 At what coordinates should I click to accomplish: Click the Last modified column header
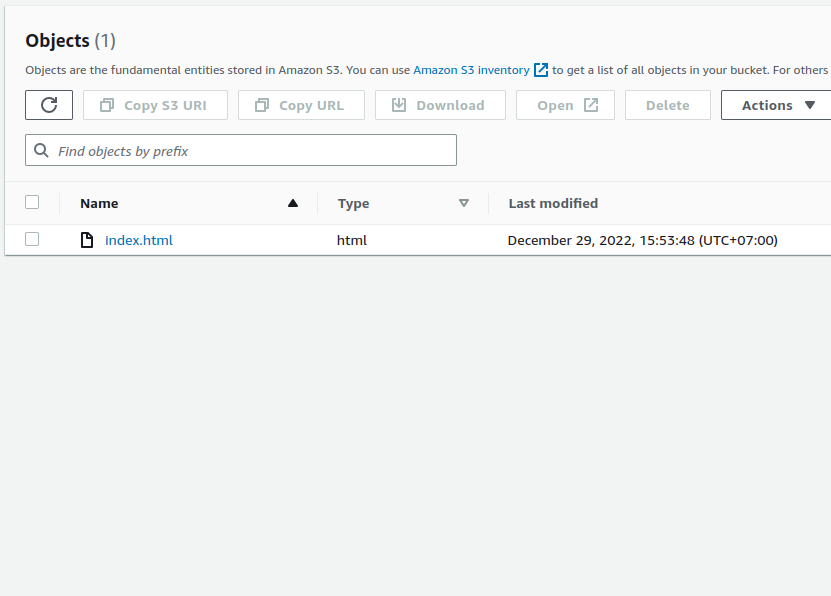pyautogui.click(x=553, y=203)
